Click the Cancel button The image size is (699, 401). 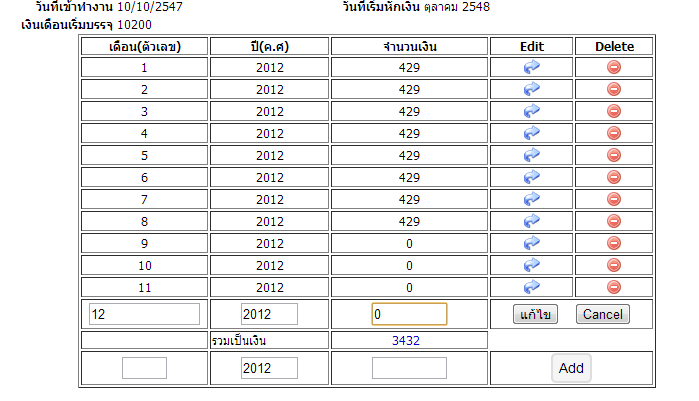pyautogui.click(x=603, y=314)
